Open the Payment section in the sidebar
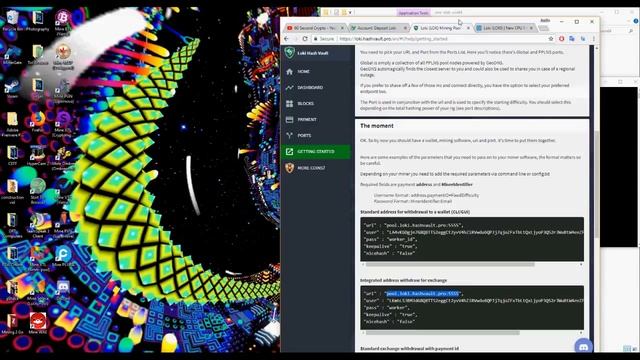Screen dimensions: 640x360 [316, 119]
